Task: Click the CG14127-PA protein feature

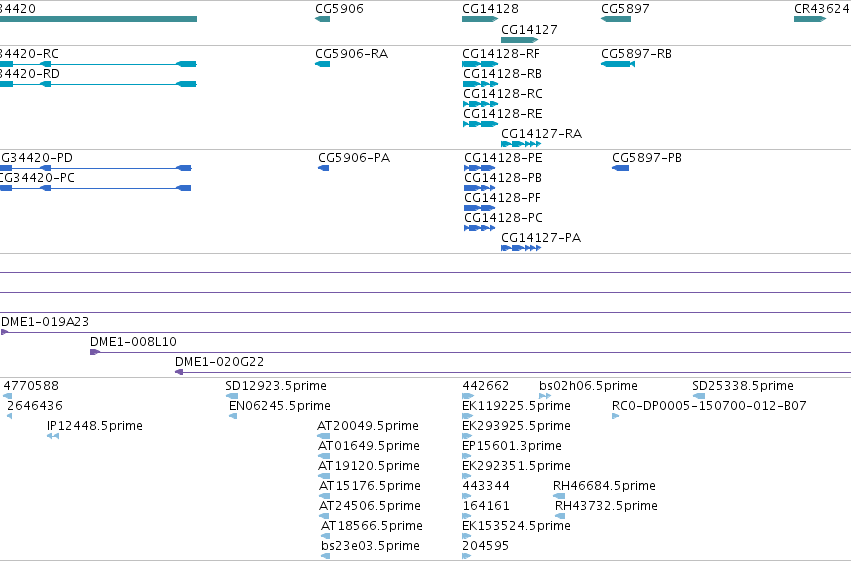Action: 521,248
